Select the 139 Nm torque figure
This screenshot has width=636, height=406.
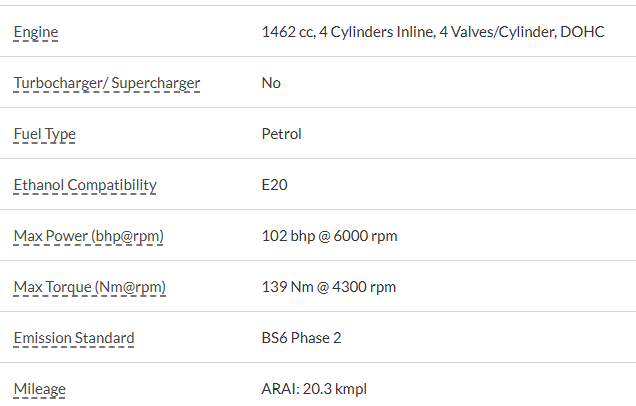tap(284, 287)
